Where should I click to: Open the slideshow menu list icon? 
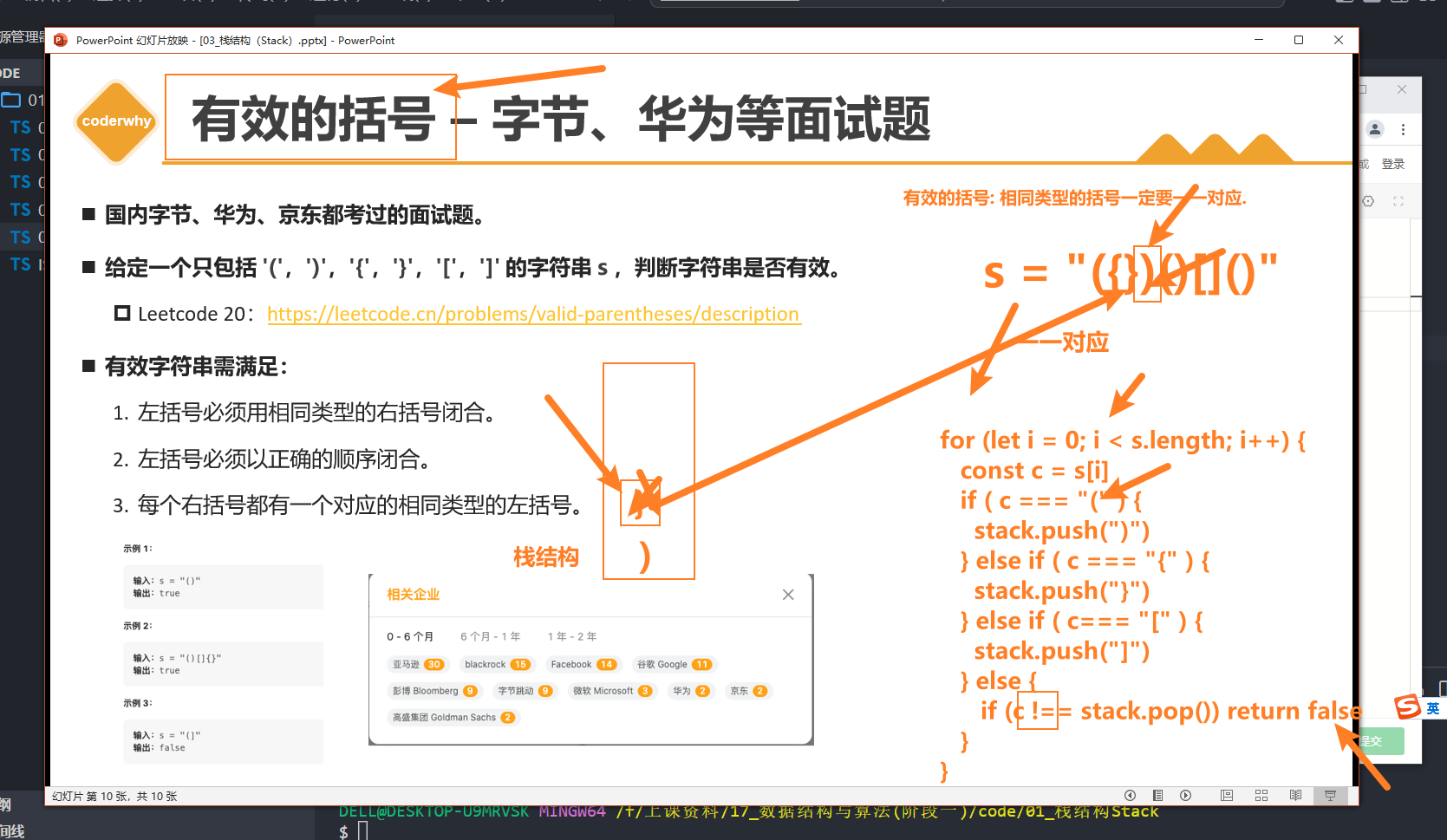click(x=1157, y=795)
